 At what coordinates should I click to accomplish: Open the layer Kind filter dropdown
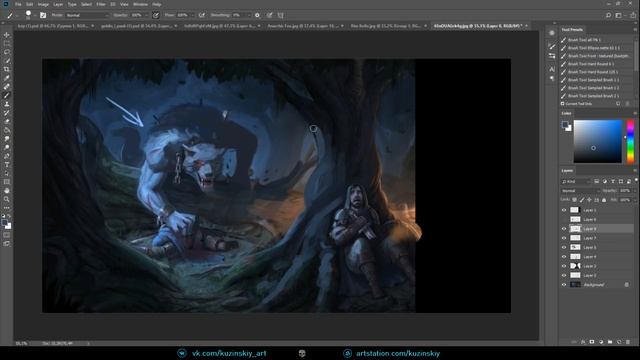click(576, 181)
